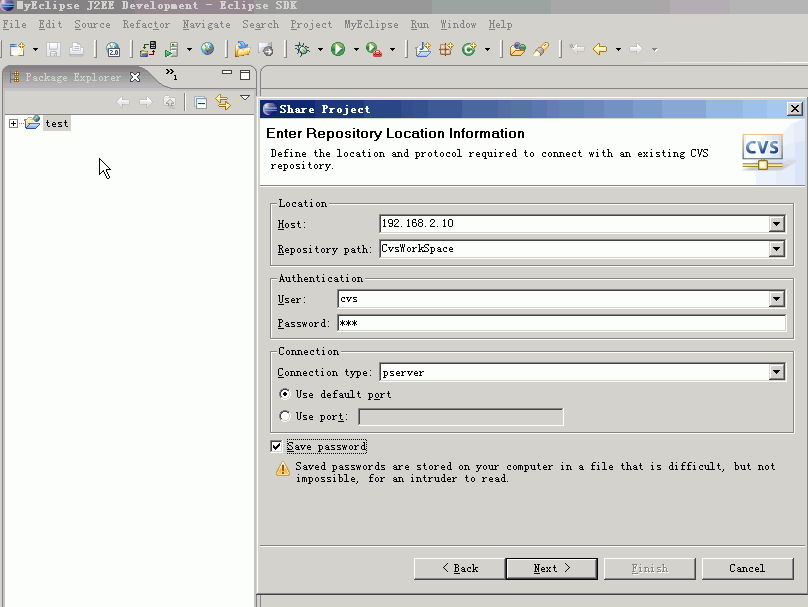The width and height of the screenshot is (808, 607).
Task: Open the New wizard dropdown arrow
Action: (x=35, y=49)
